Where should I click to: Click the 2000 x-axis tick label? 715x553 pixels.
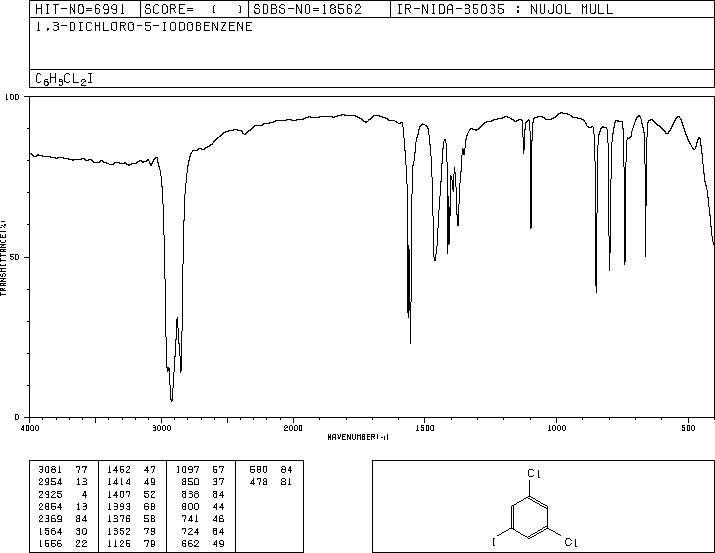(293, 428)
